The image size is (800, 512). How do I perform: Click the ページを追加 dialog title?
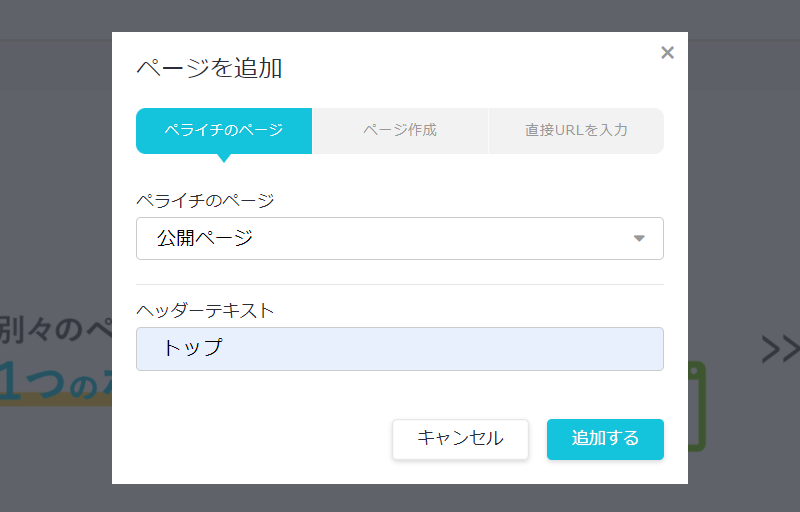click(x=209, y=68)
